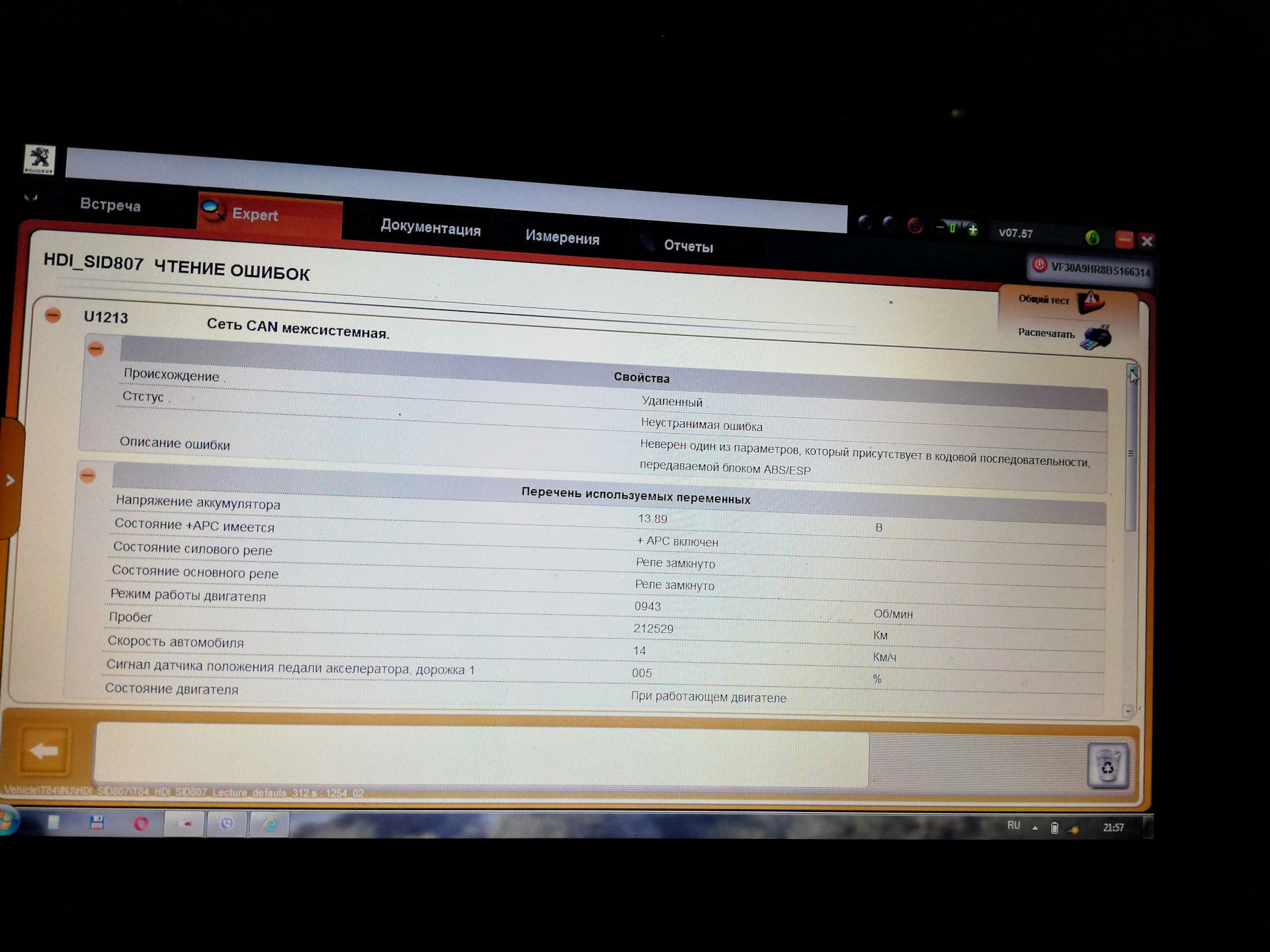1270x952 pixels.
Task: Collapse the Перечень используемых переменных section
Action: [x=88, y=475]
